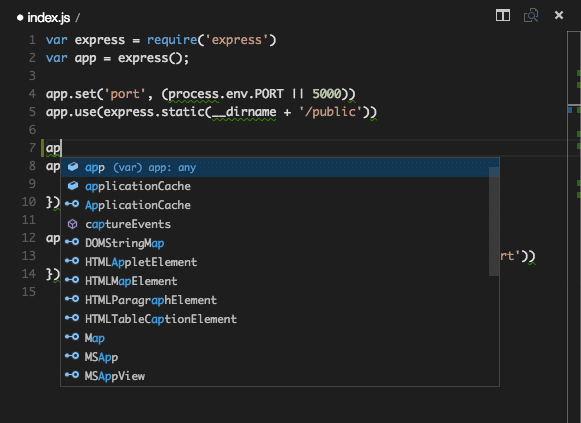The image size is (581, 423).
Task: Click the interface icon beside 'Map'
Action: tap(72, 337)
